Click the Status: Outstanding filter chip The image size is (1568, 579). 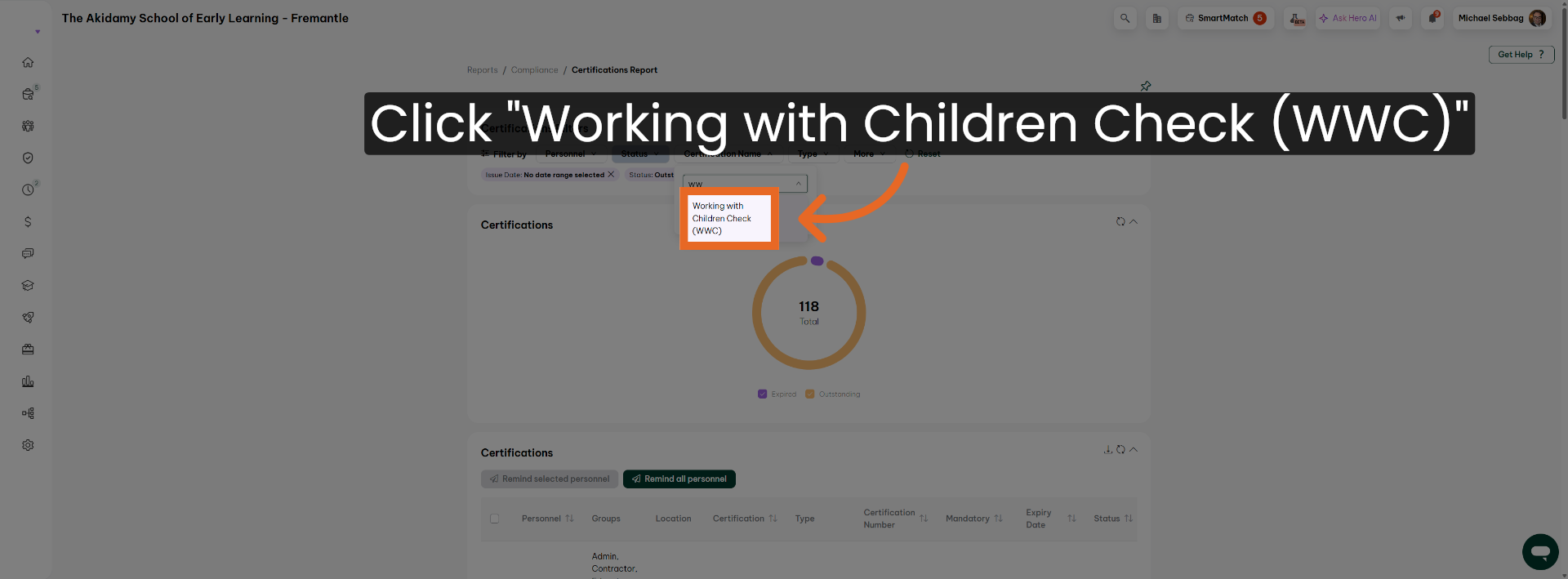pos(651,175)
